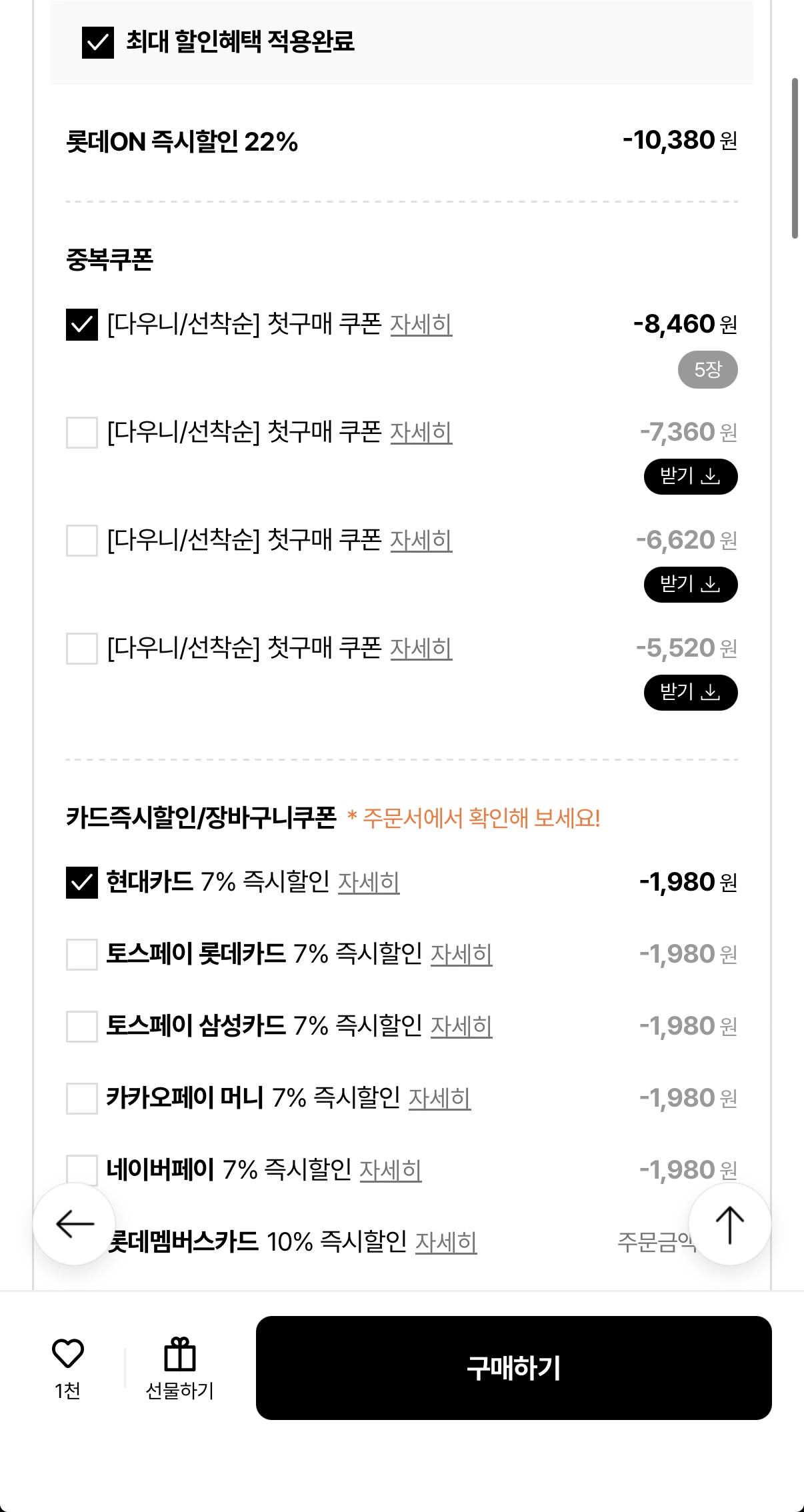The height and width of the screenshot is (1512, 804).
Task: Open 자세히 for 현대카드 7% 즉시할인
Action: tap(369, 883)
